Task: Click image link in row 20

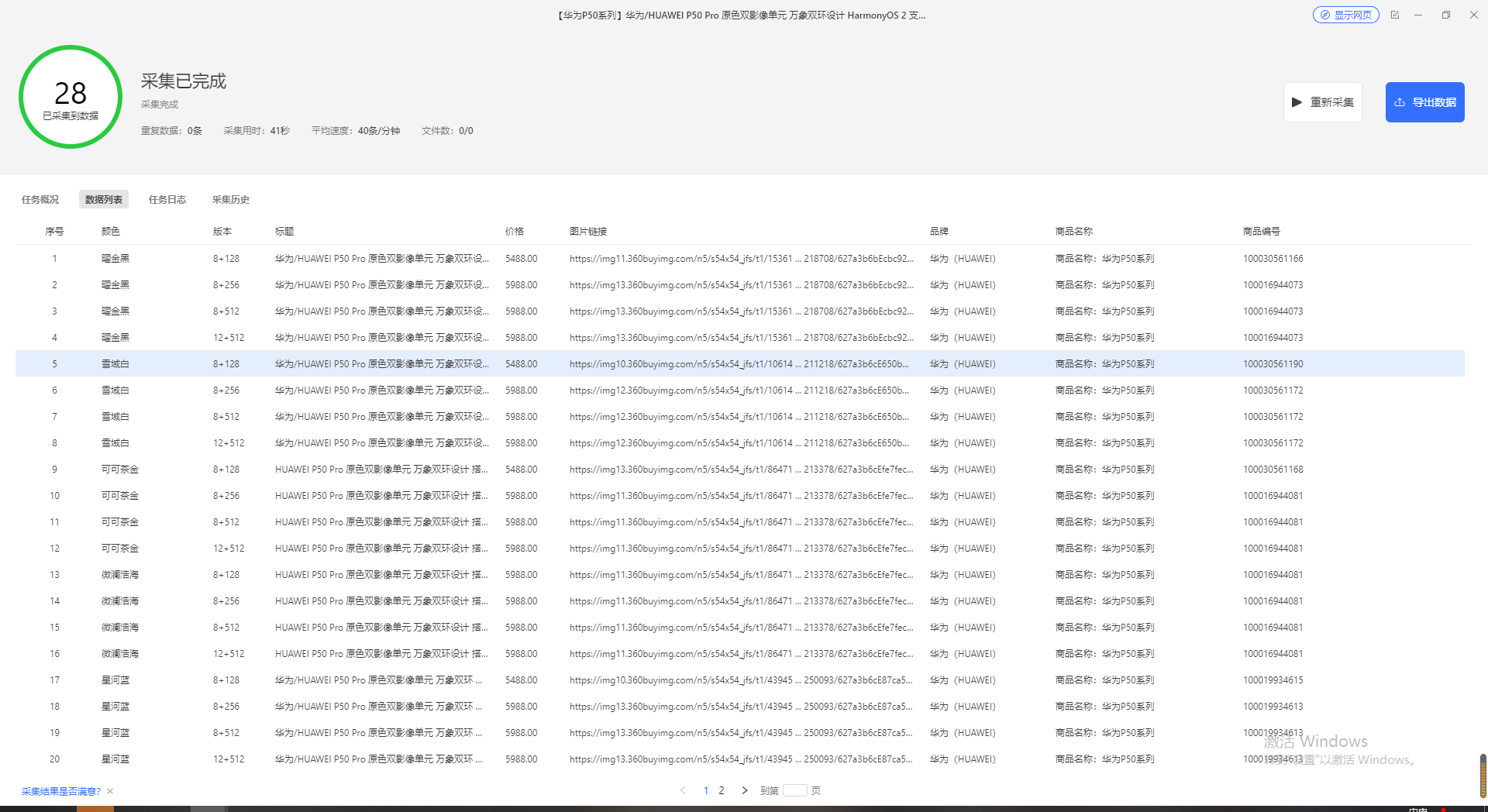Action: click(741, 759)
